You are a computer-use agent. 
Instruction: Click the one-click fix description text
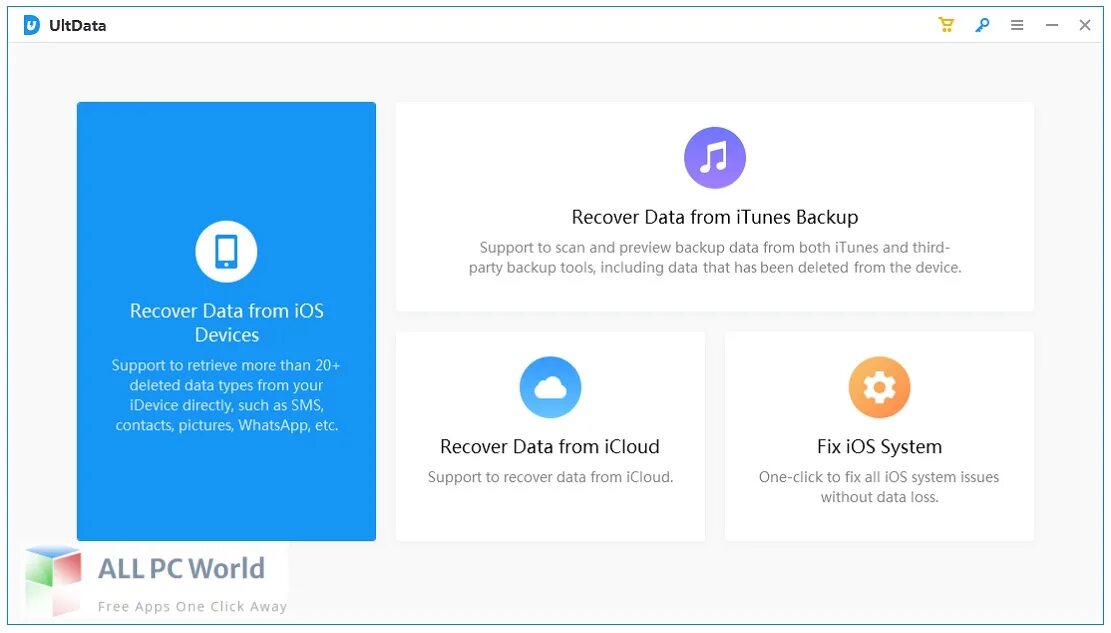[879, 487]
